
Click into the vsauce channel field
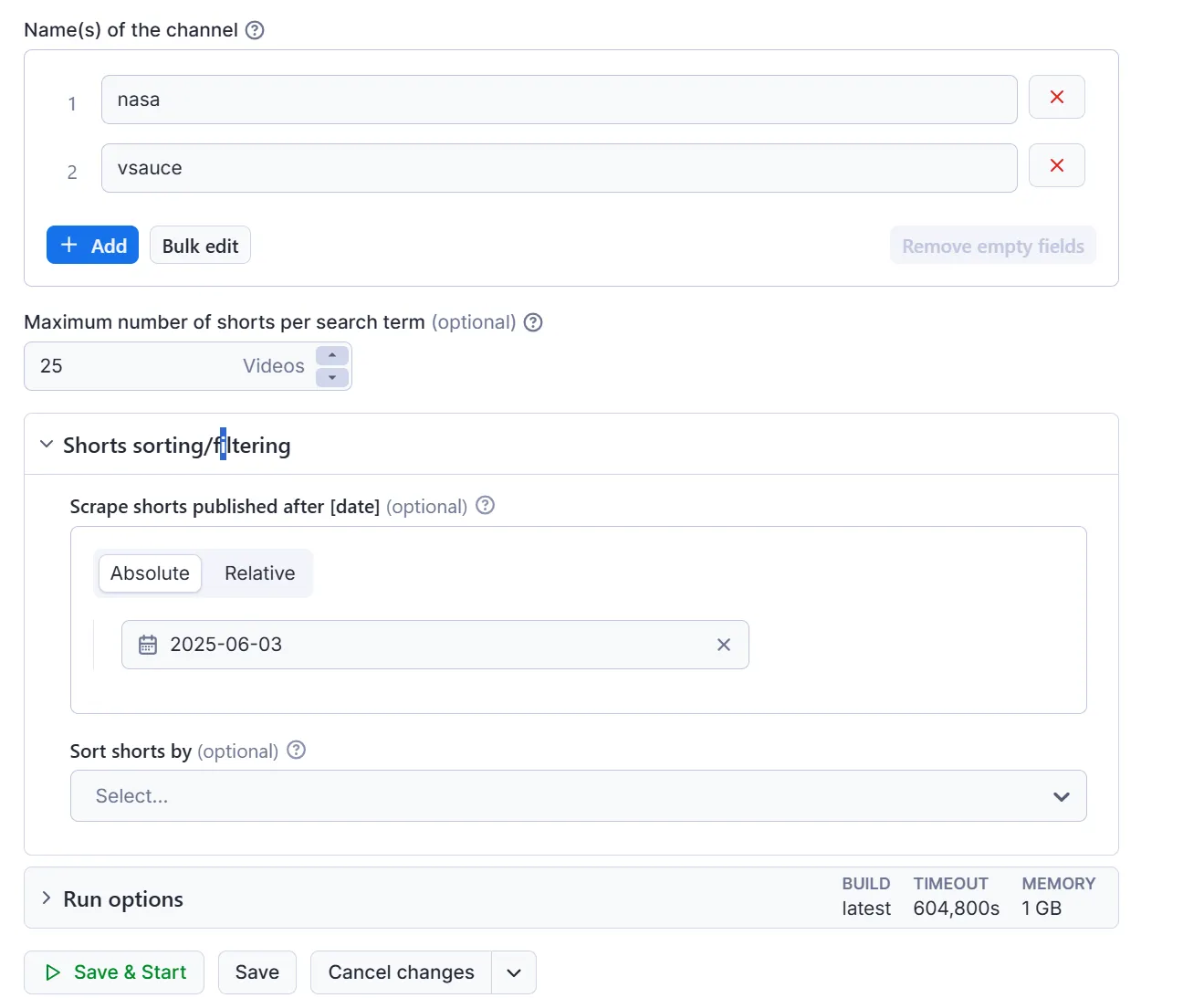click(x=559, y=168)
